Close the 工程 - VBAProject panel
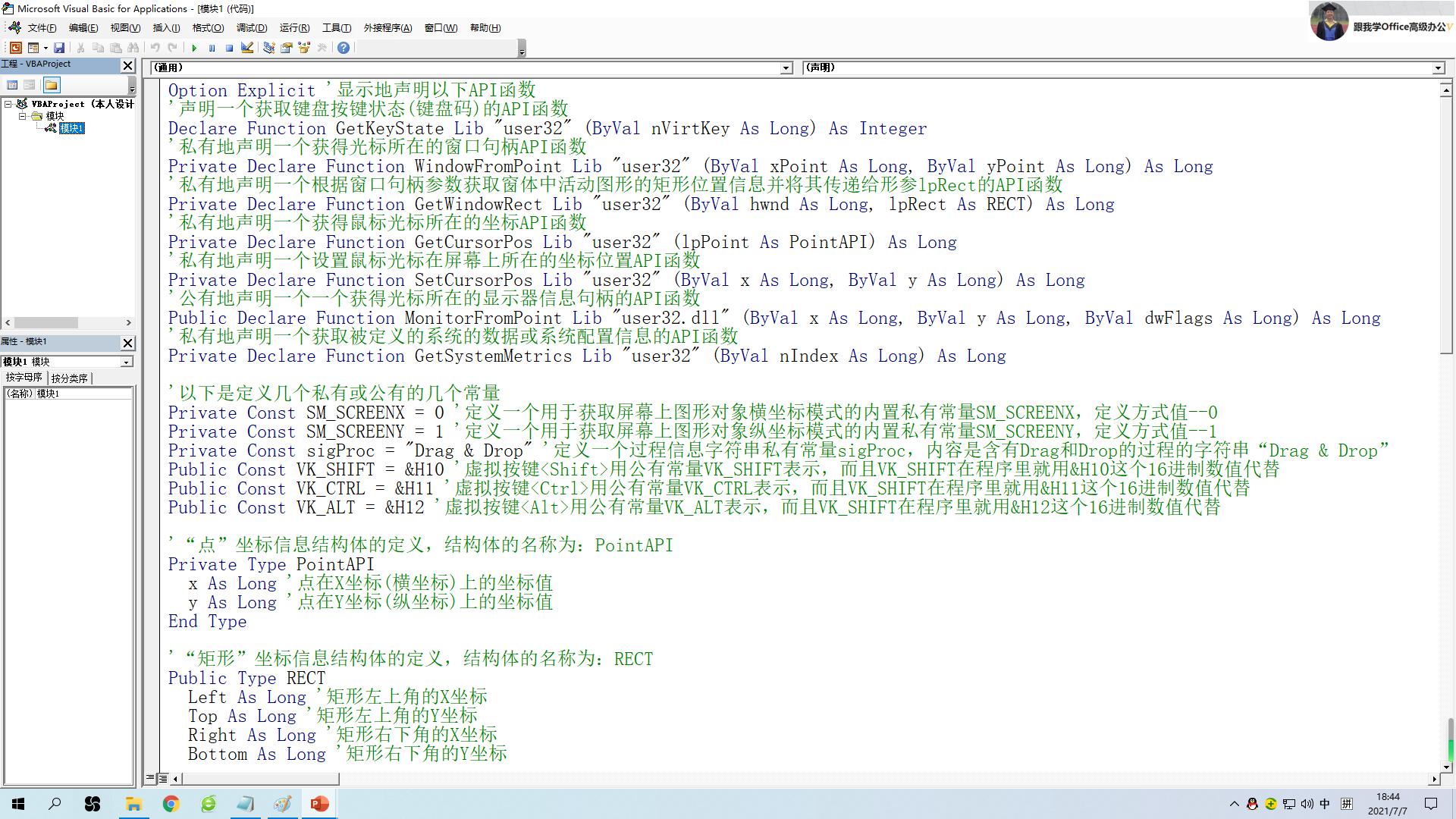The height and width of the screenshot is (819, 1456). (128, 66)
